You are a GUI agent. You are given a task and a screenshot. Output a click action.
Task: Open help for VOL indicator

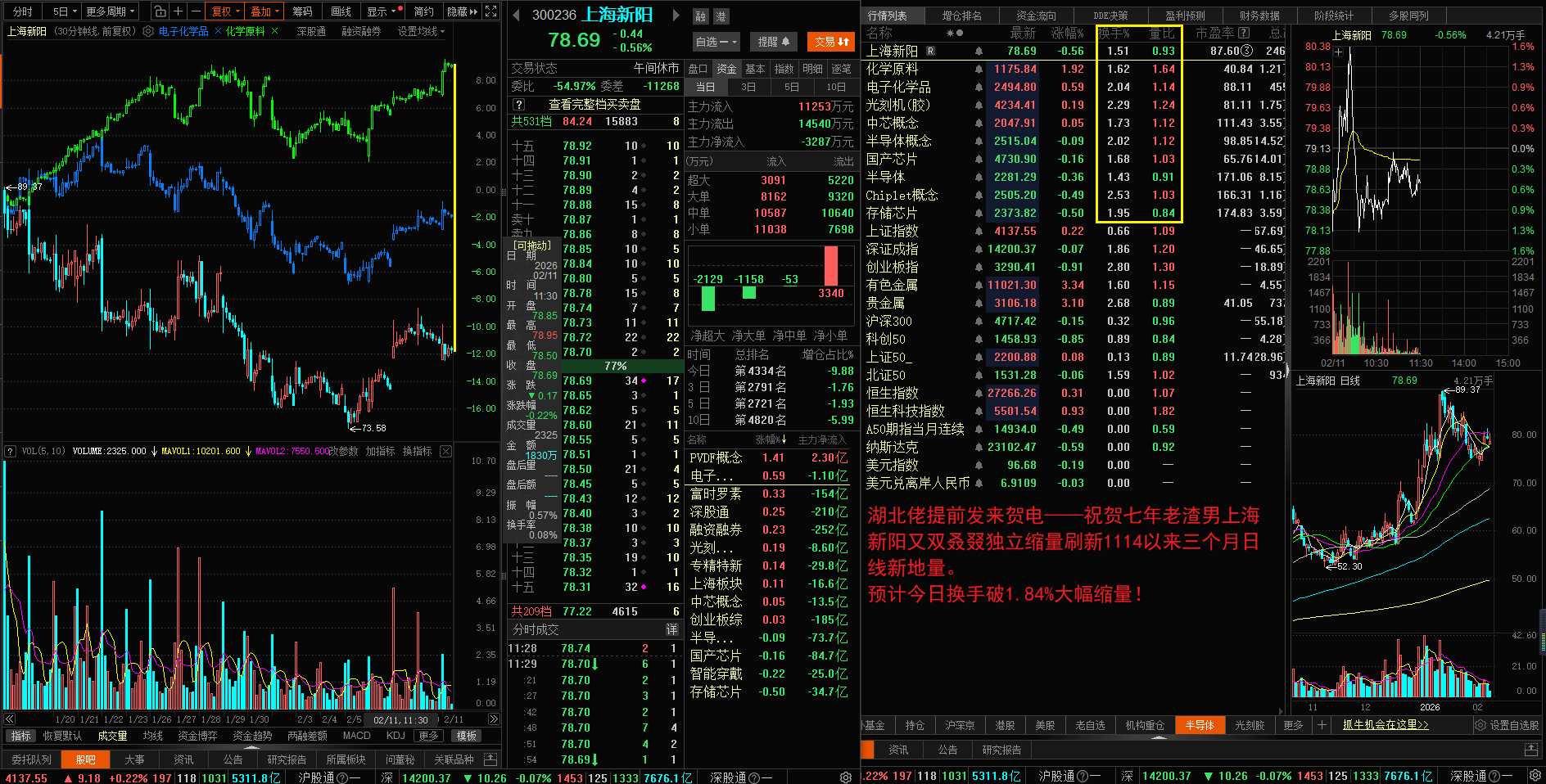11,451
